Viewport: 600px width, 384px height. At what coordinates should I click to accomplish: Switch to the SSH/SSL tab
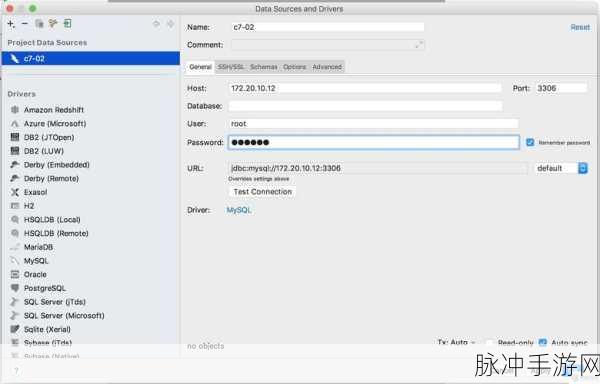click(231, 67)
